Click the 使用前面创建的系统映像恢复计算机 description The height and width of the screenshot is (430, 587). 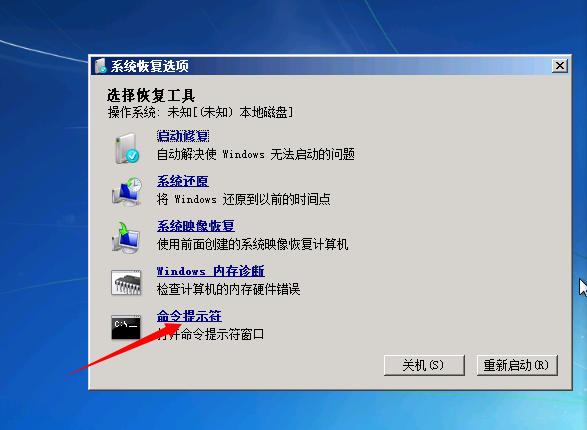click(x=253, y=244)
